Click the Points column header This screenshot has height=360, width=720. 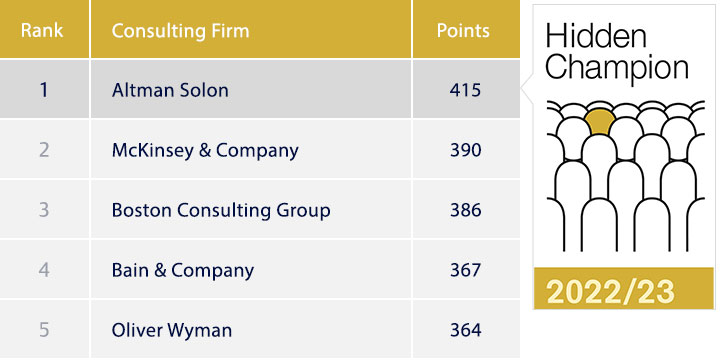click(x=463, y=31)
